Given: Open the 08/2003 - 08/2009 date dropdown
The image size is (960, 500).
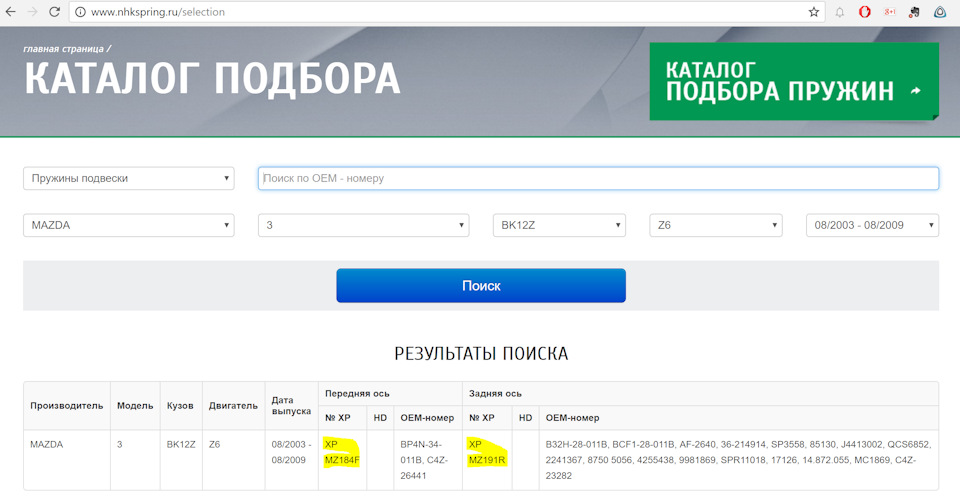Looking at the screenshot, I should click(872, 225).
